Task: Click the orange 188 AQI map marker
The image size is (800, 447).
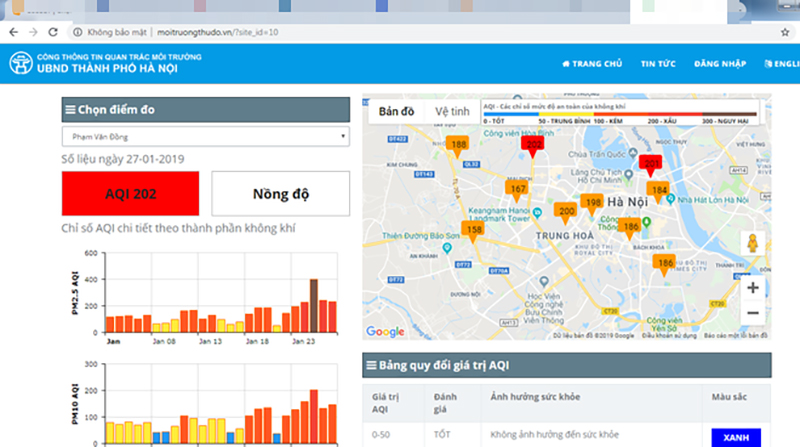Action: pyautogui.click(x=459, y=146)
